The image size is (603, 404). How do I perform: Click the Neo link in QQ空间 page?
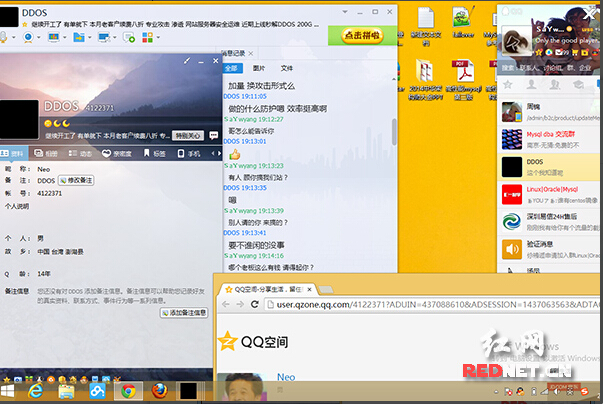(x=286, y=377)
